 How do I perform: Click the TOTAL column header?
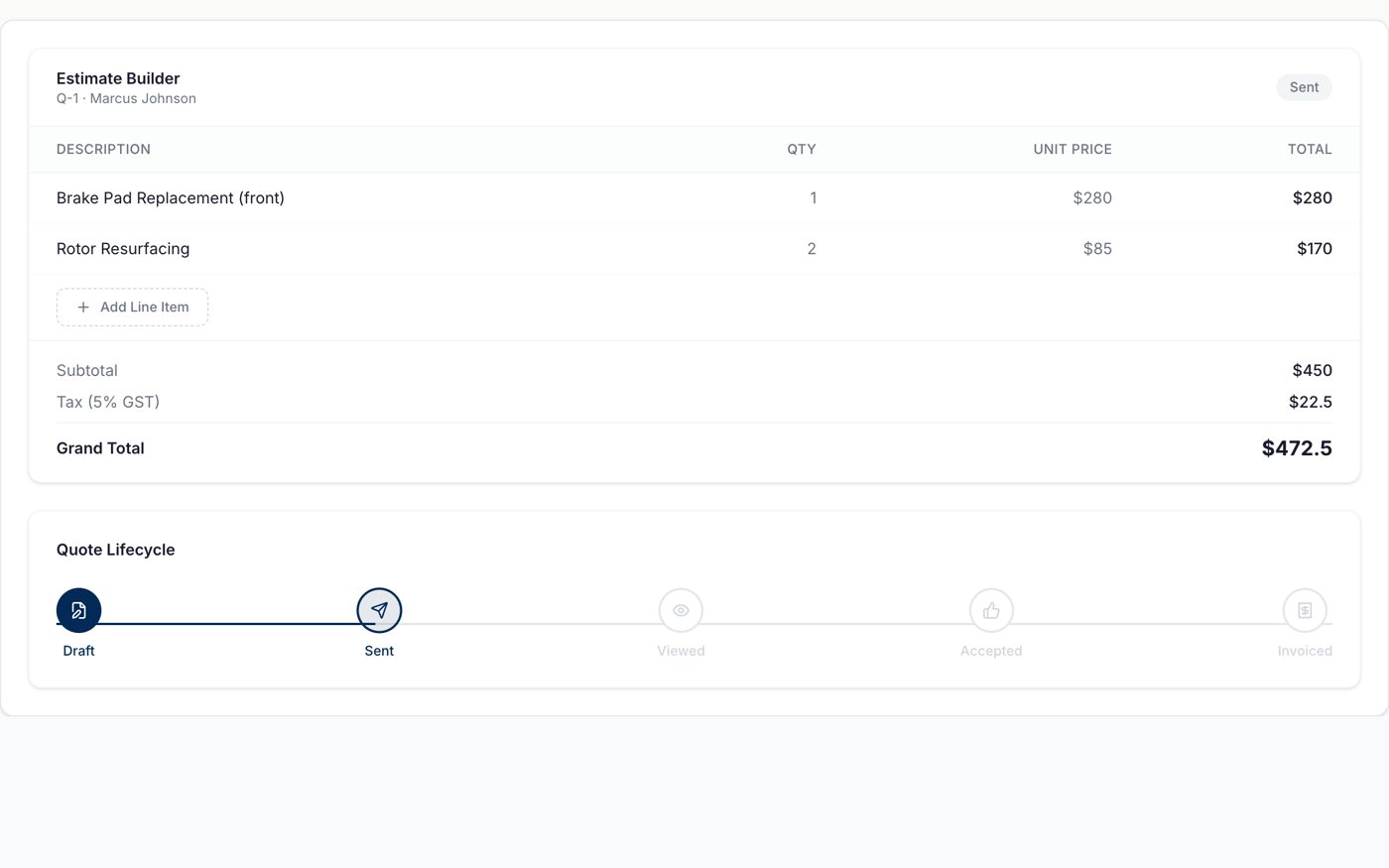pyautogui.click(x=1310, y=150)
